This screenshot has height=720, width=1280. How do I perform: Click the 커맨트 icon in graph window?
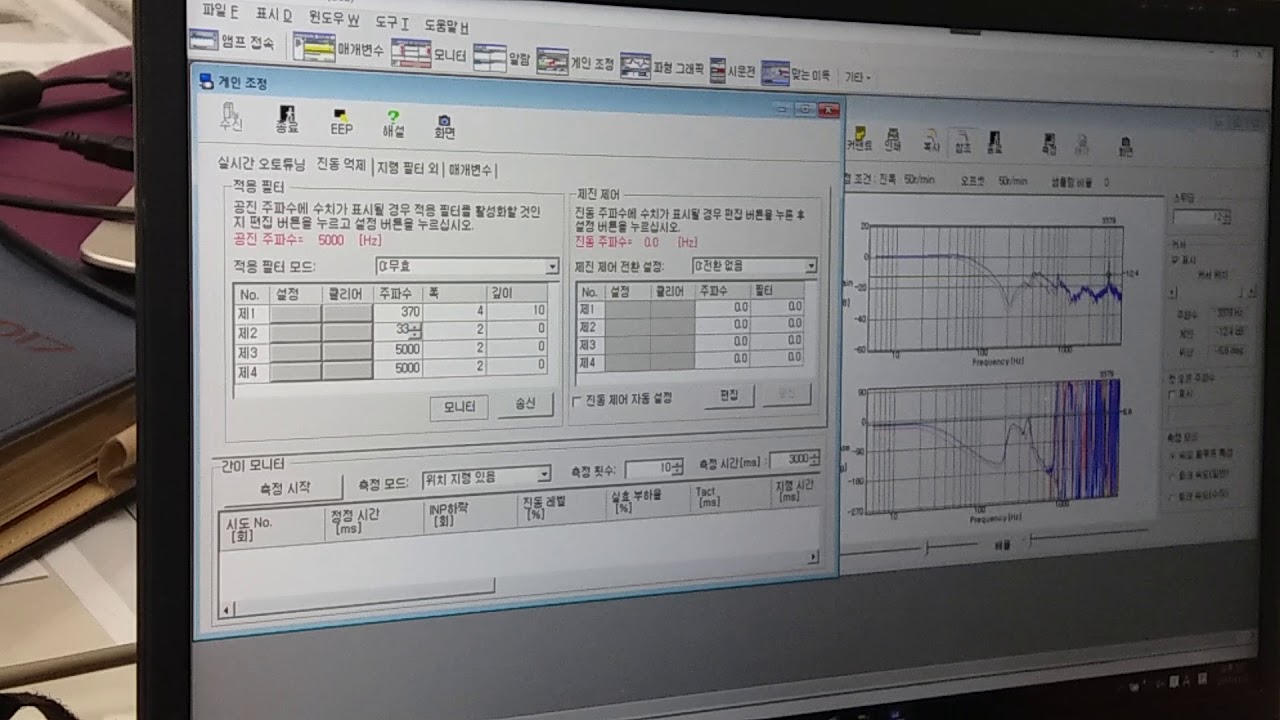[x=859, y=138]
